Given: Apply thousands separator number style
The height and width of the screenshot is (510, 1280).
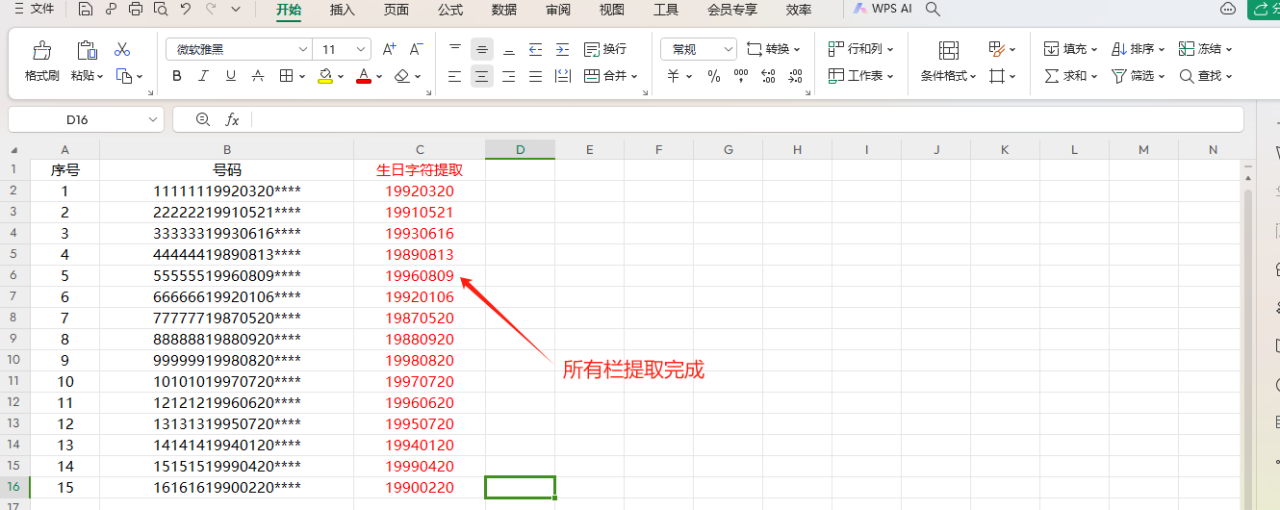Looking at the screenshot, I should (x=741, y=76).
